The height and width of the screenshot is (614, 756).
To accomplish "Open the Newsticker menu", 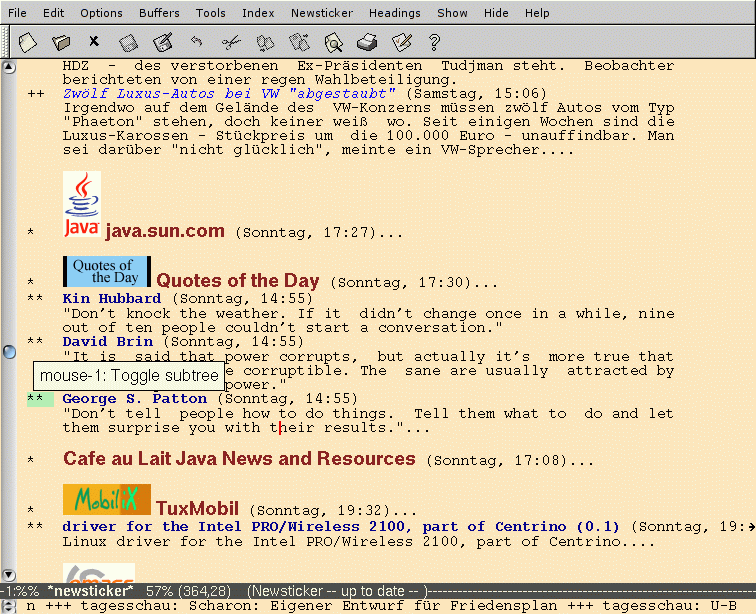I will (321, 13).
